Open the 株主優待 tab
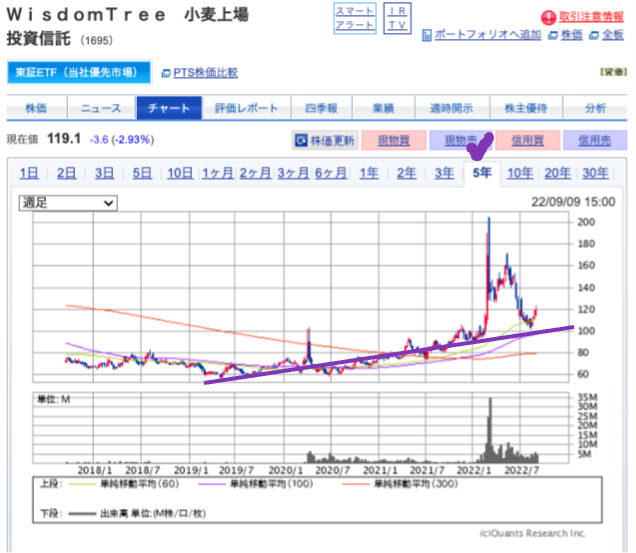 (x=526, y=108)
